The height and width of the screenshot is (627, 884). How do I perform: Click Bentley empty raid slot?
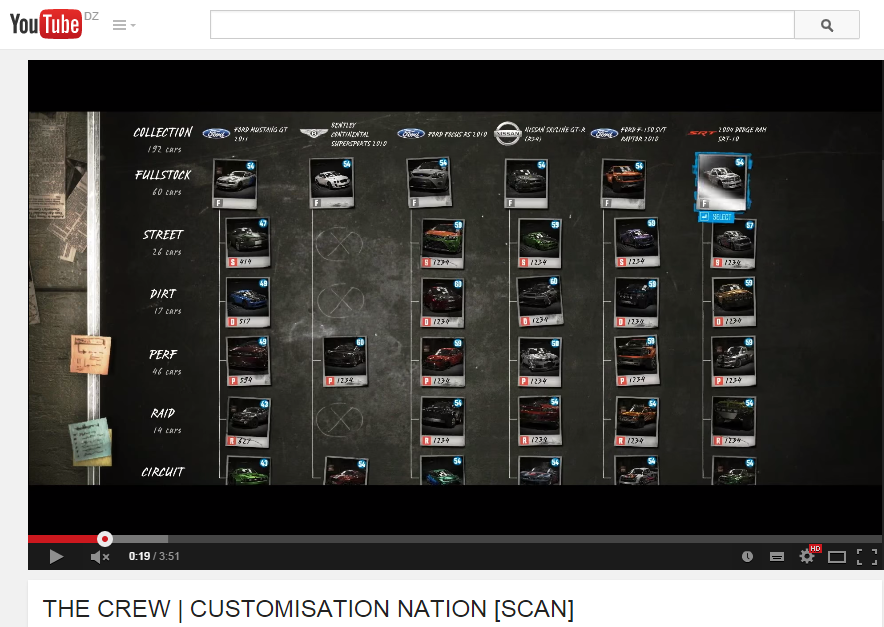pyautogui.click(x=339, y=420)
